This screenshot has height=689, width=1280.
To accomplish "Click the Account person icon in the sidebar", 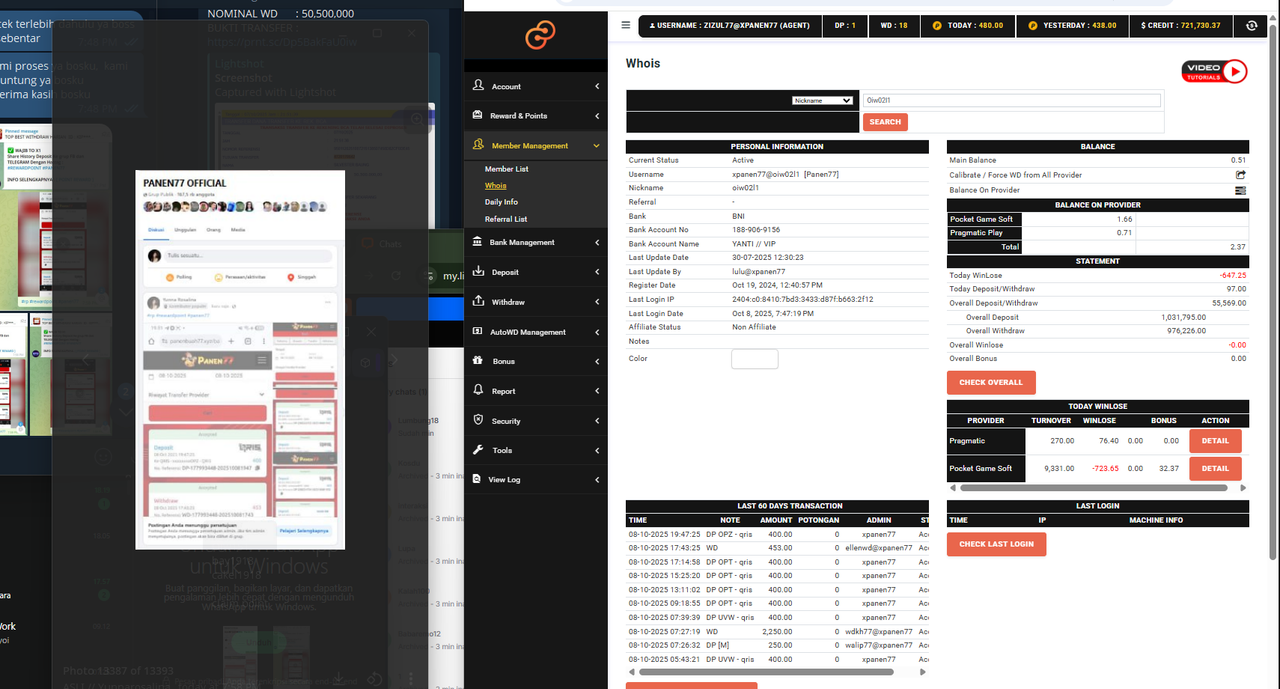I will click(479, 86).
